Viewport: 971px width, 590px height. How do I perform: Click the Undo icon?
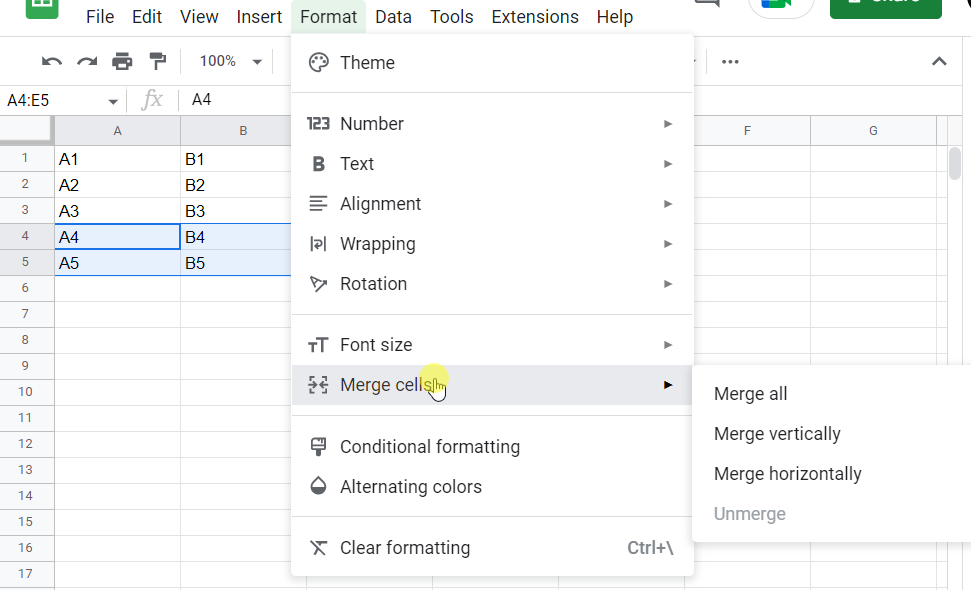point(51,61)
